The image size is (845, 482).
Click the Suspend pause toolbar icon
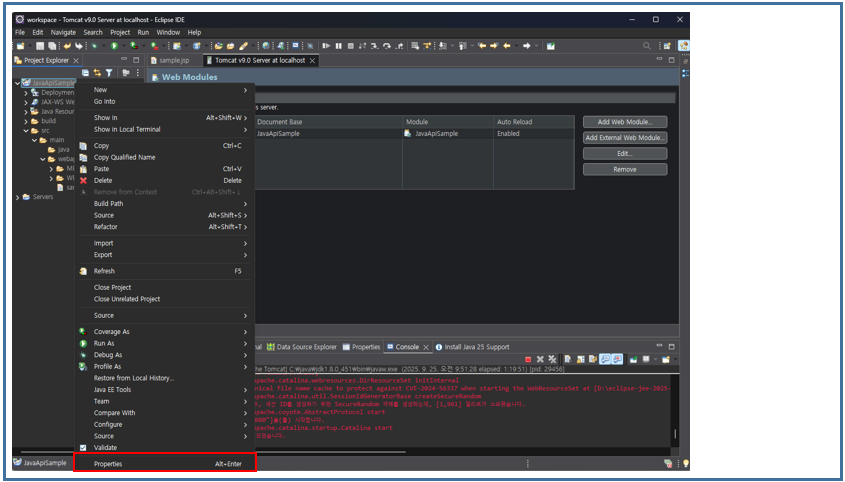tap(338, 46)
